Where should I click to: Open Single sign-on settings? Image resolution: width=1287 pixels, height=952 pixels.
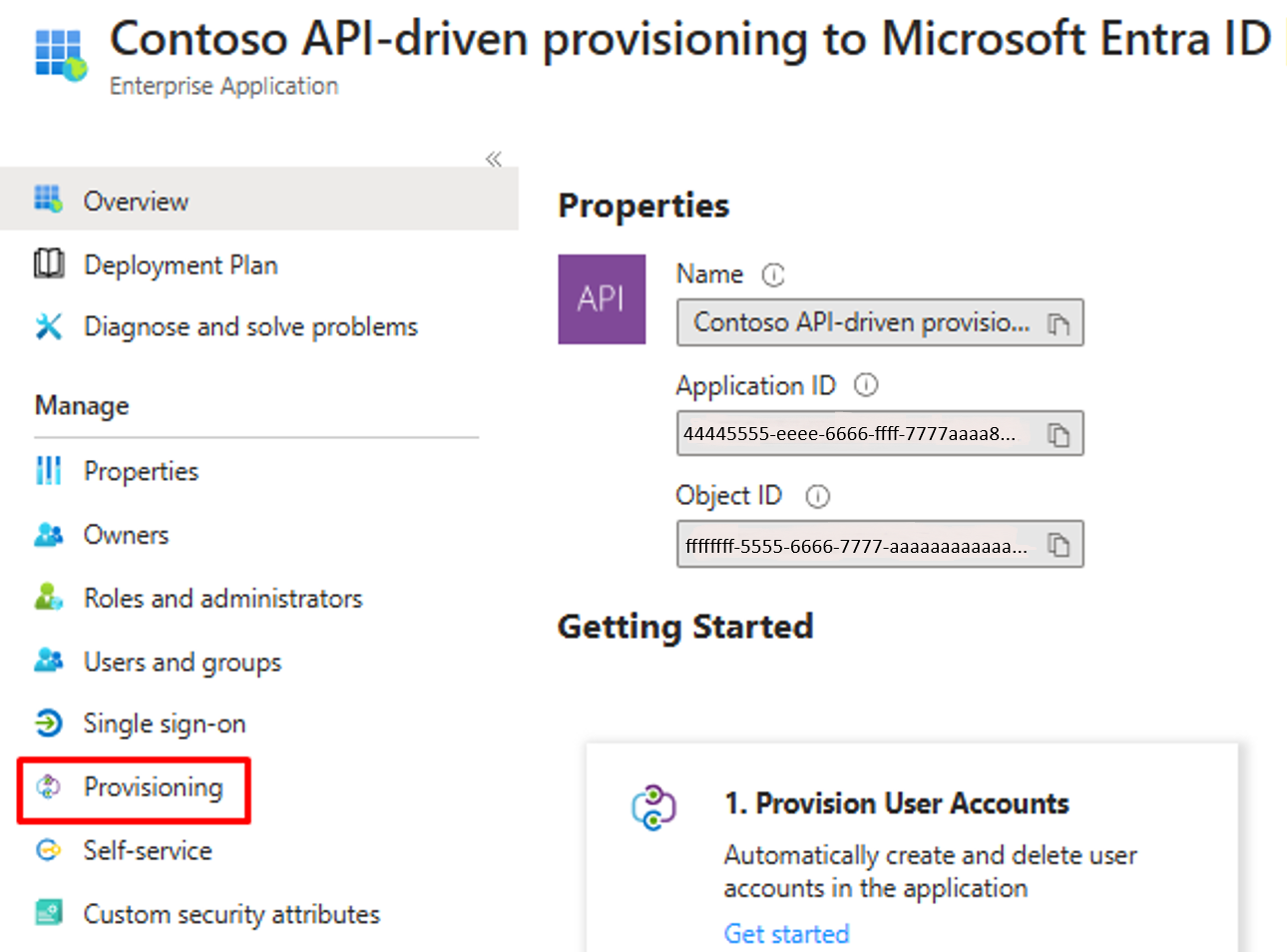[x=165, y=723]
